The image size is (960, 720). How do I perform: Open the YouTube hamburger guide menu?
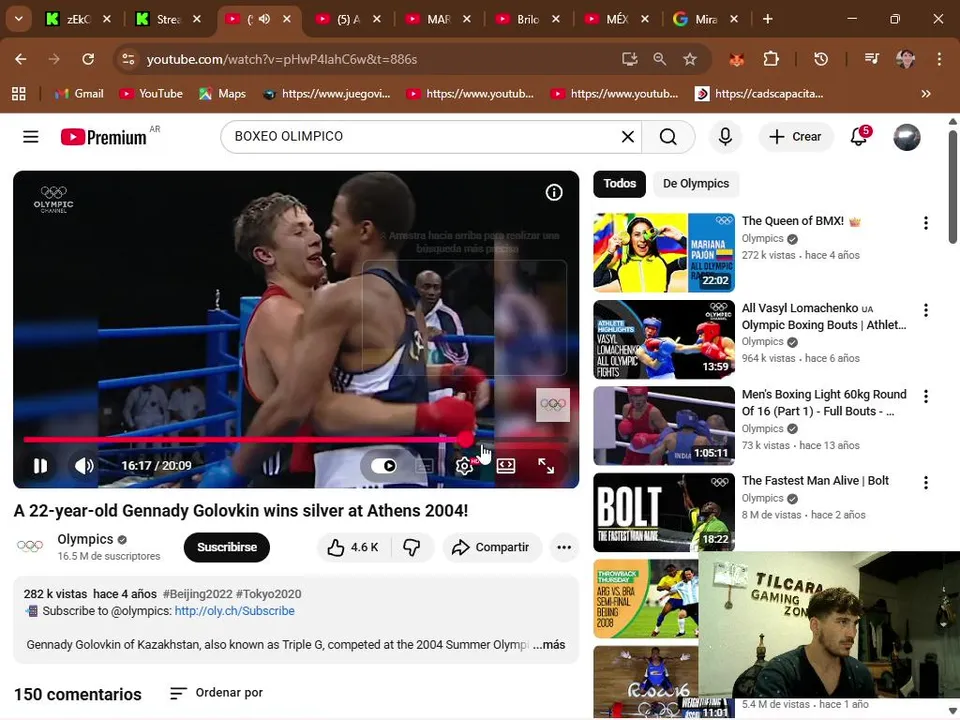pyautogui.click(x=31, y=137)
